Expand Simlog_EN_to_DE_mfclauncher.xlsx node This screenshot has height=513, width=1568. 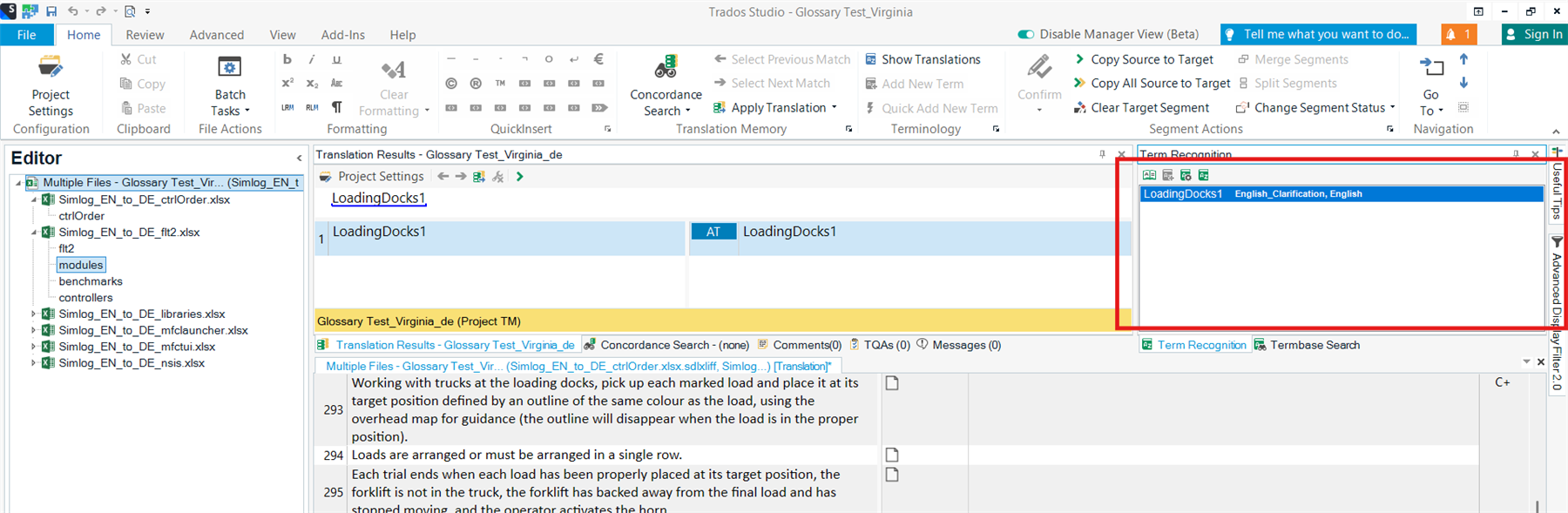[34, 330]
